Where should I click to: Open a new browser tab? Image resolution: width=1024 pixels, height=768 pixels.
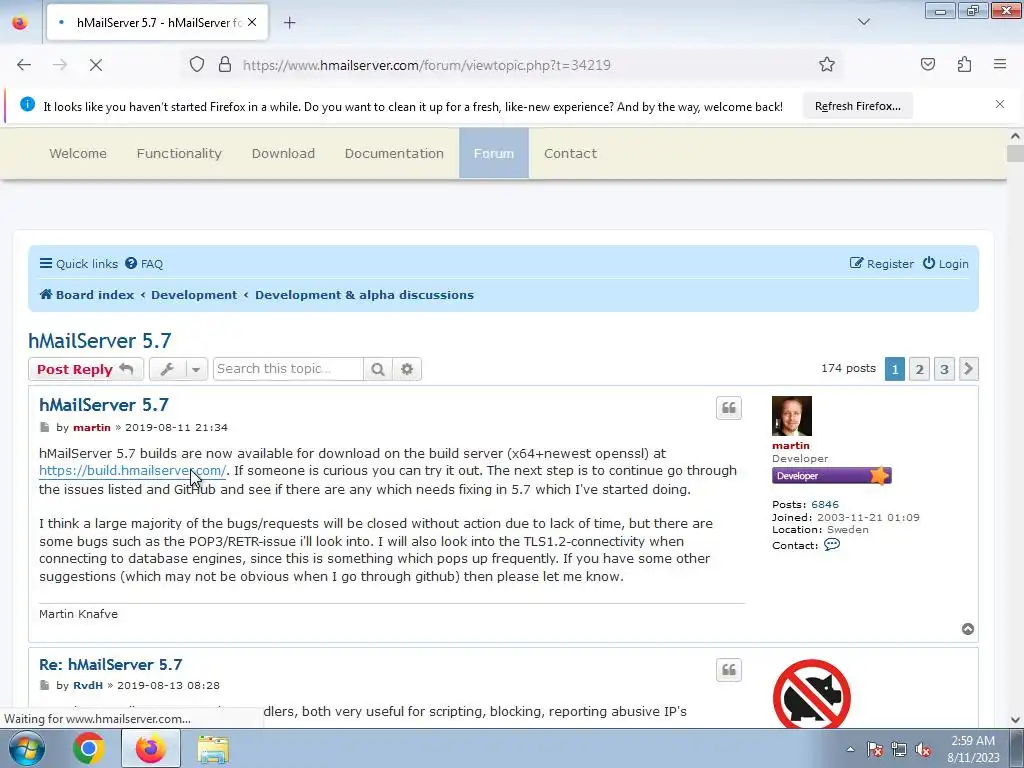point(289,23)
